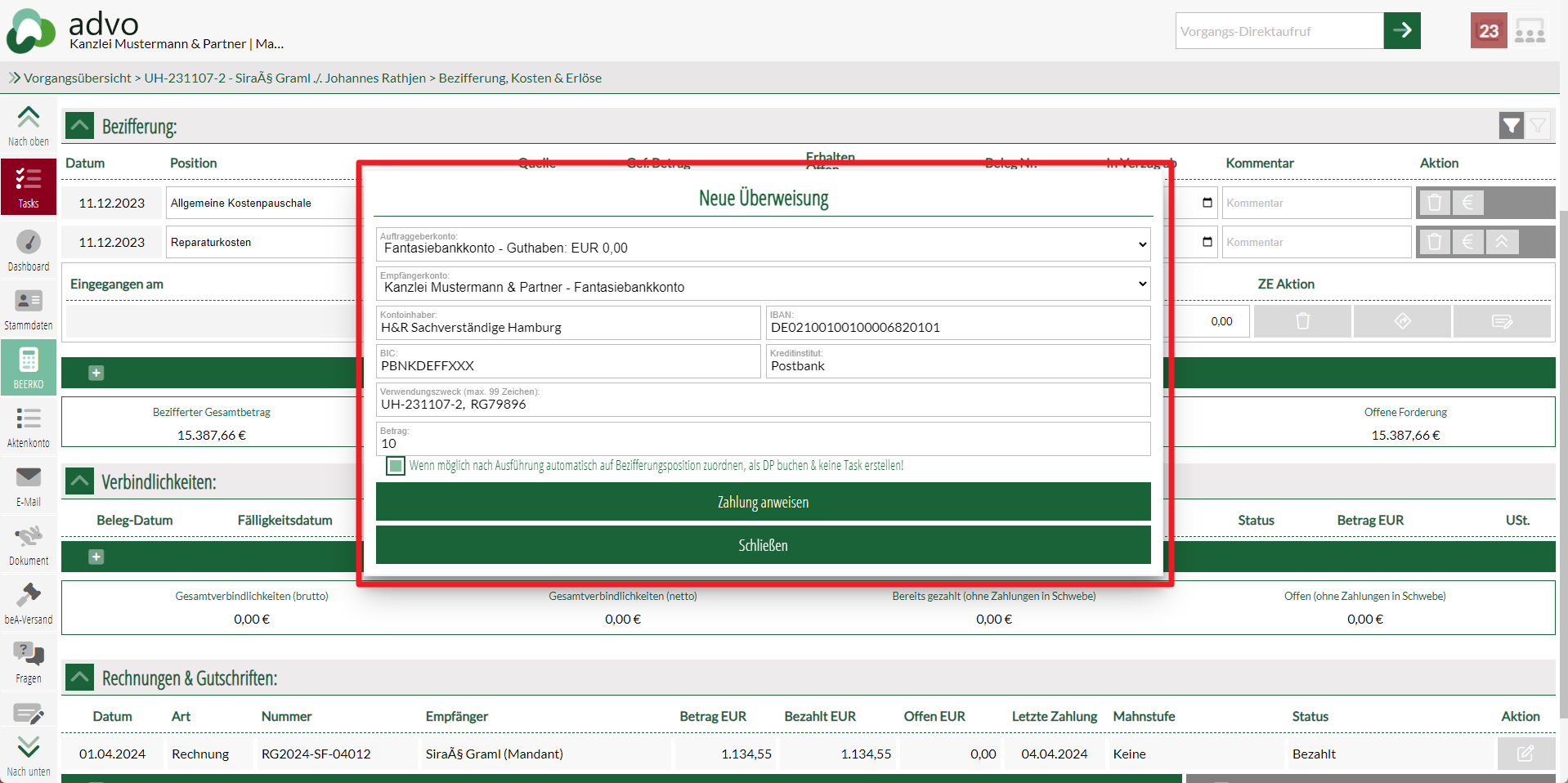Open the beA-Versand sidebar icon
This screenshot has height=783, width=1568.
coord(29,603)
